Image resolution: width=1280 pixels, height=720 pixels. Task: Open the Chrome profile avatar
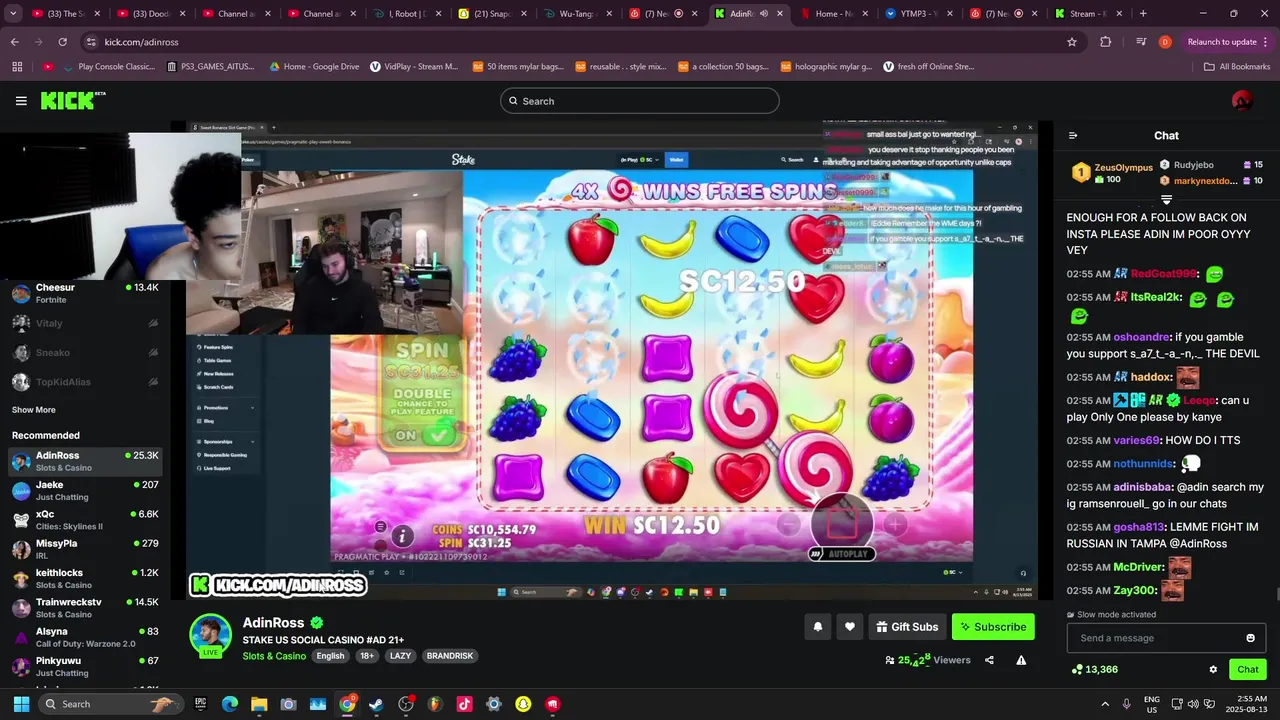[1165, 42]
